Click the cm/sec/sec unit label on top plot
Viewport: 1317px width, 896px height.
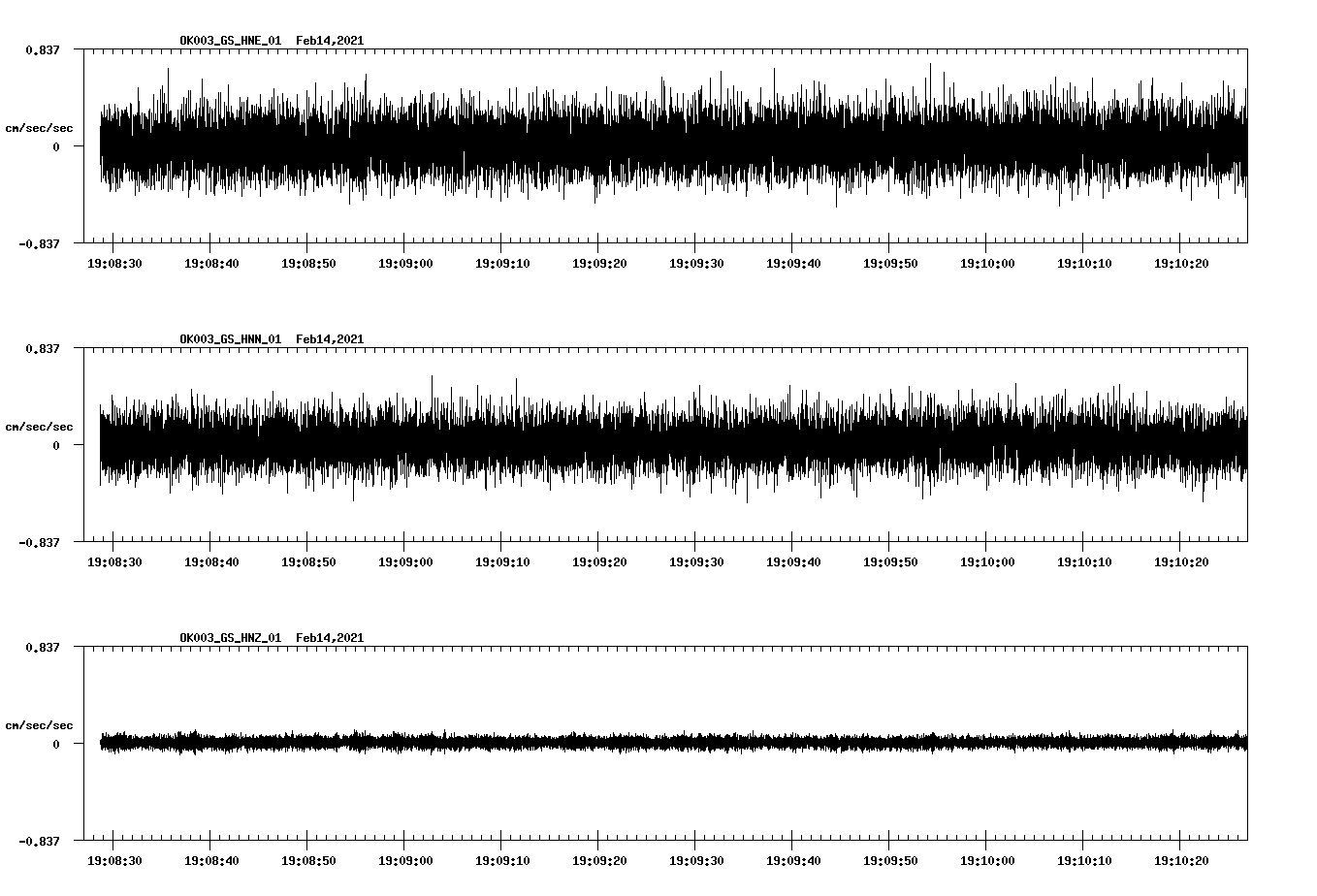tap(39, 127)
